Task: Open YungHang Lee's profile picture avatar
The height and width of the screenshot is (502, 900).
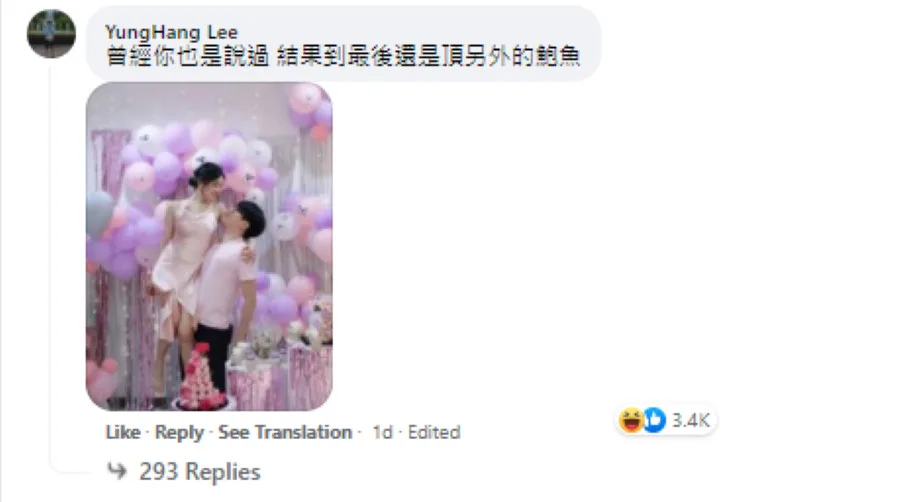Action: [x=52, y=33]
